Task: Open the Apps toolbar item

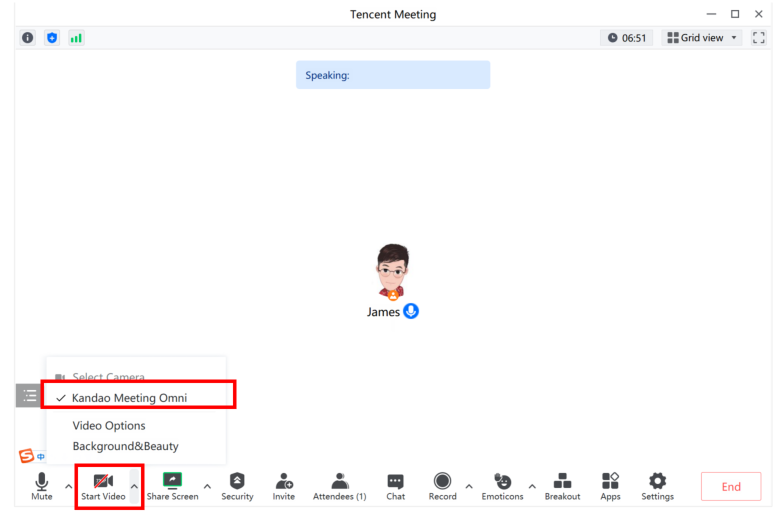Action: click(610, 486)
